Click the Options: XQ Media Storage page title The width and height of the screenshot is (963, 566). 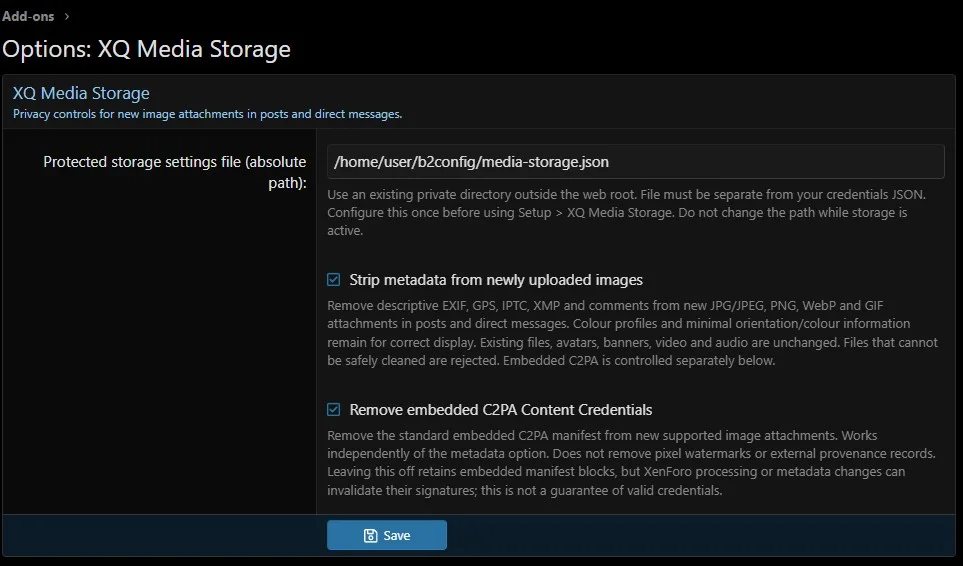coord(146,49)
